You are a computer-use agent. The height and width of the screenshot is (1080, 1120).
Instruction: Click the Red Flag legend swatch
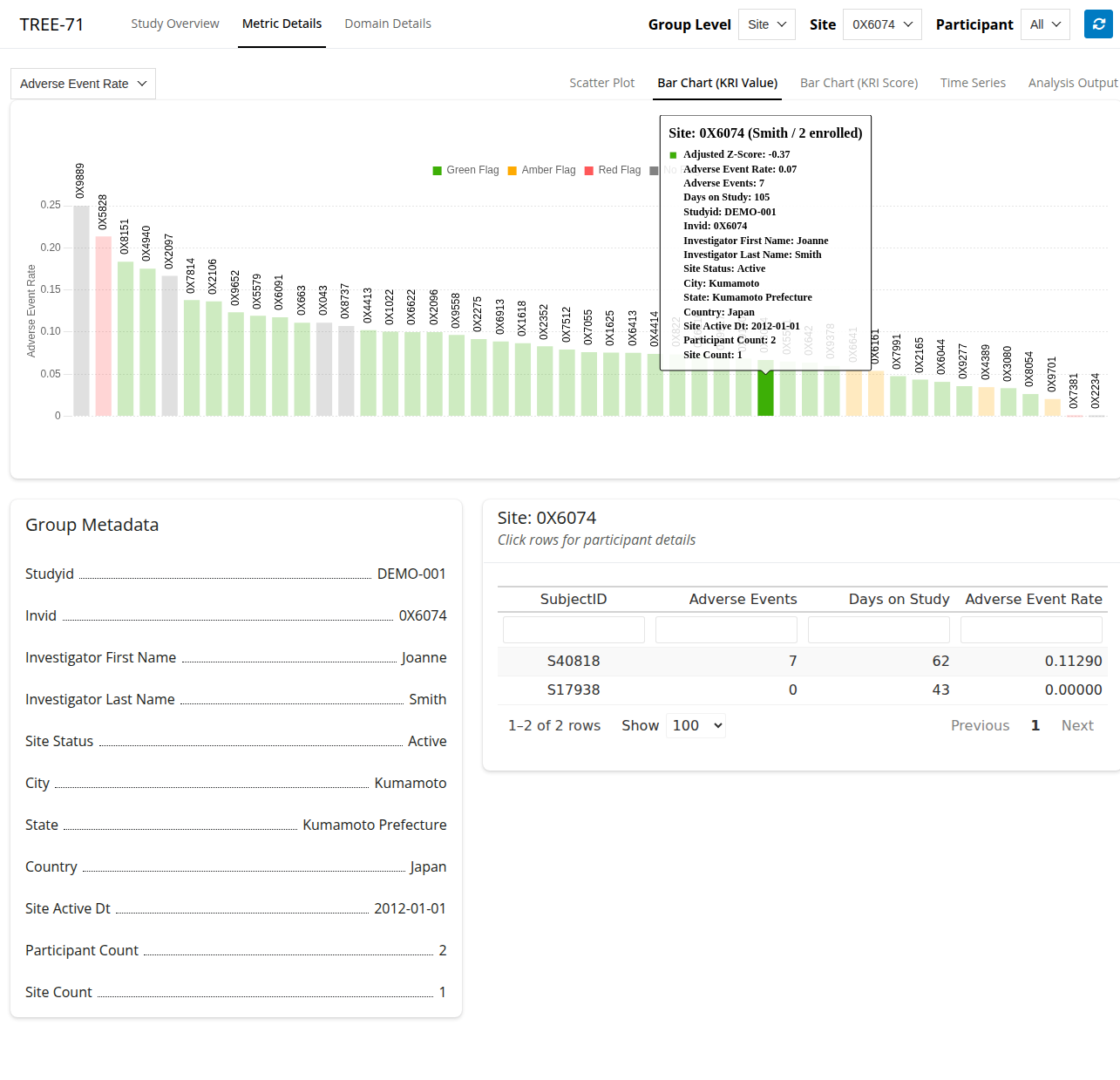point(589,171)
